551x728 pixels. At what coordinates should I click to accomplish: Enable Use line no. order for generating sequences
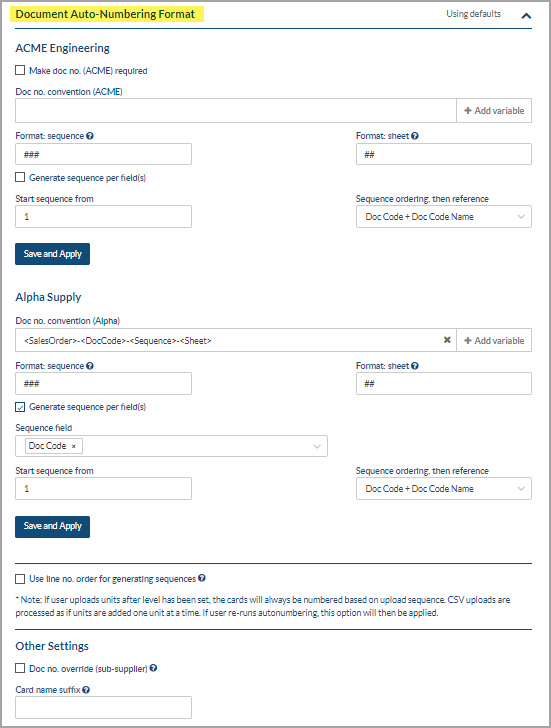20,579
